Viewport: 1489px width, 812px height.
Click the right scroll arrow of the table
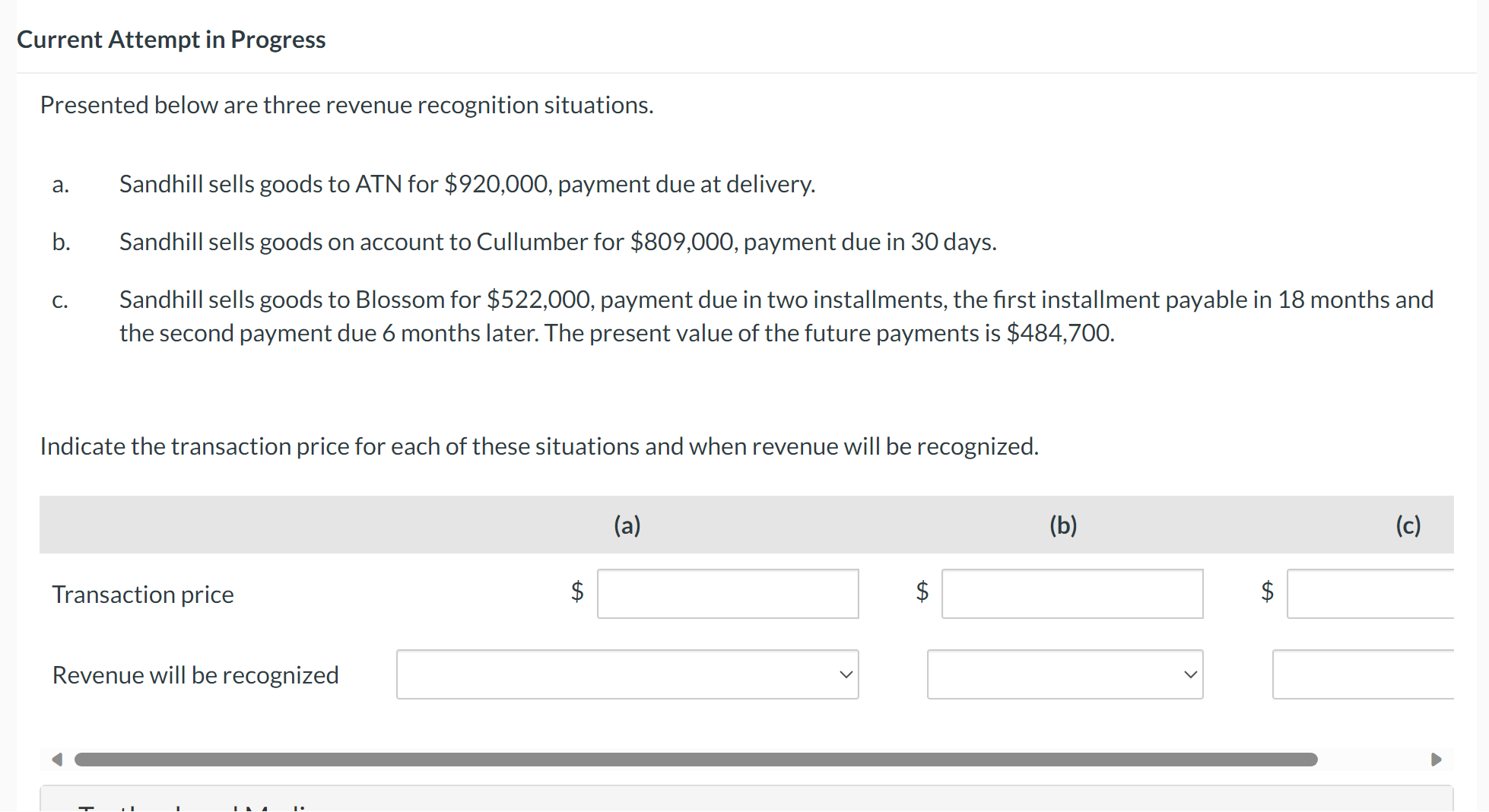click(1437, 759)
